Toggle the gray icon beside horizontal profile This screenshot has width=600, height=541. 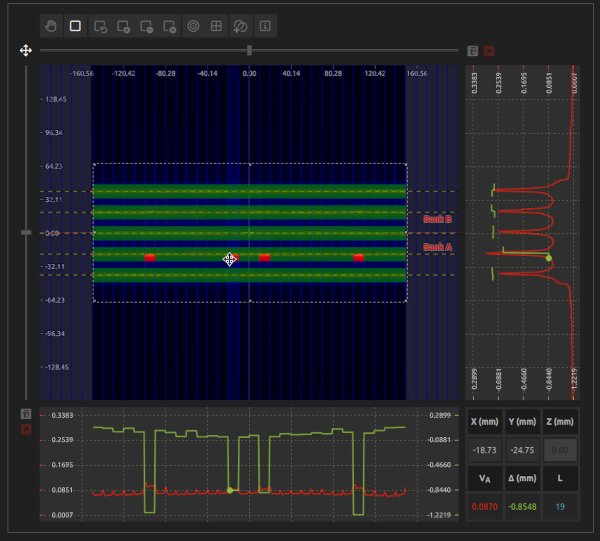click(26, 412)
